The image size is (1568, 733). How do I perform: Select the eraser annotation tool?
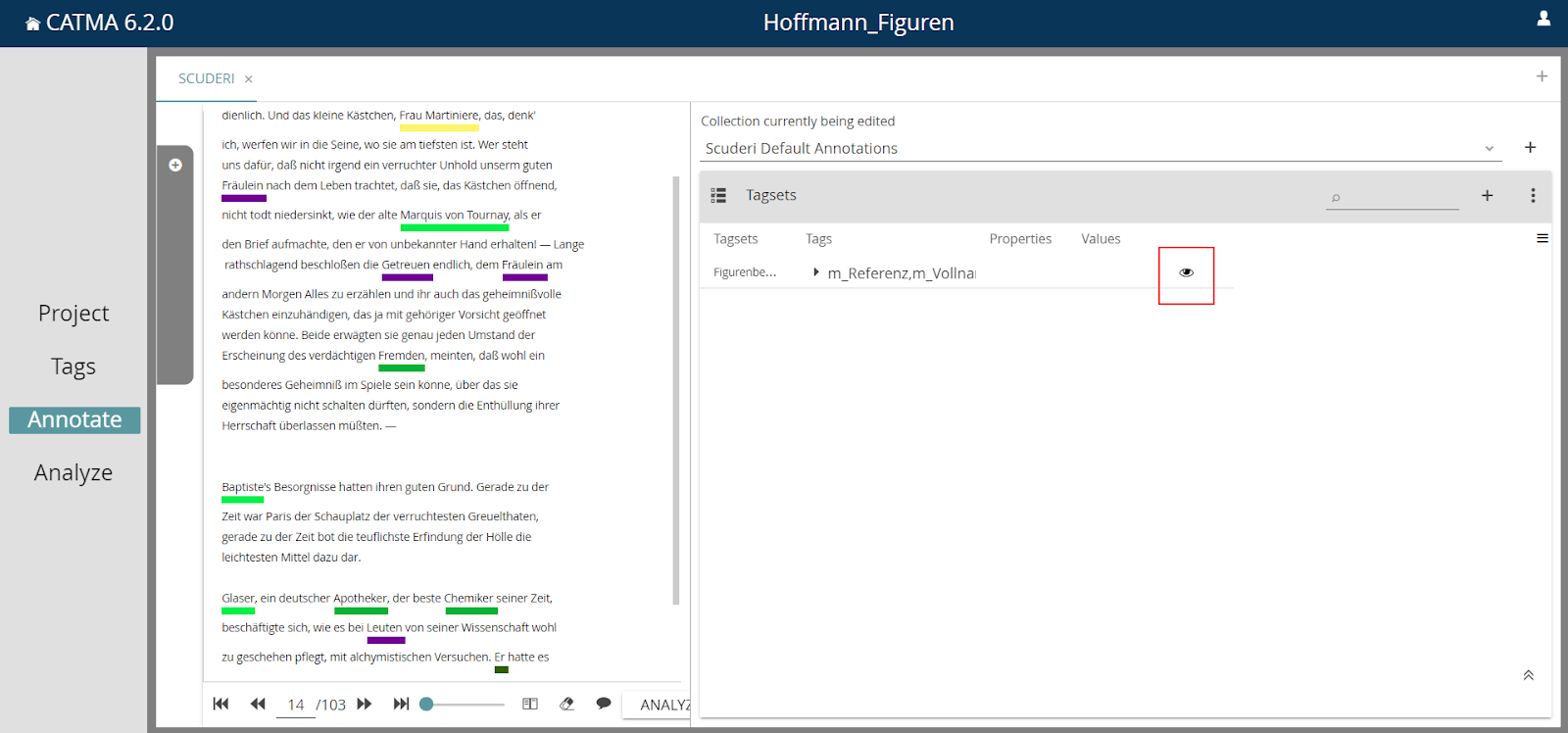(566, 704)
